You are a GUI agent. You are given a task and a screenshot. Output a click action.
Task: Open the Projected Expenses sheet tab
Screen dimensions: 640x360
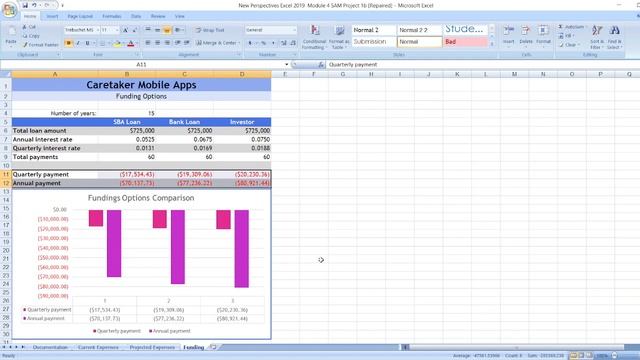[x=152, y=347]
